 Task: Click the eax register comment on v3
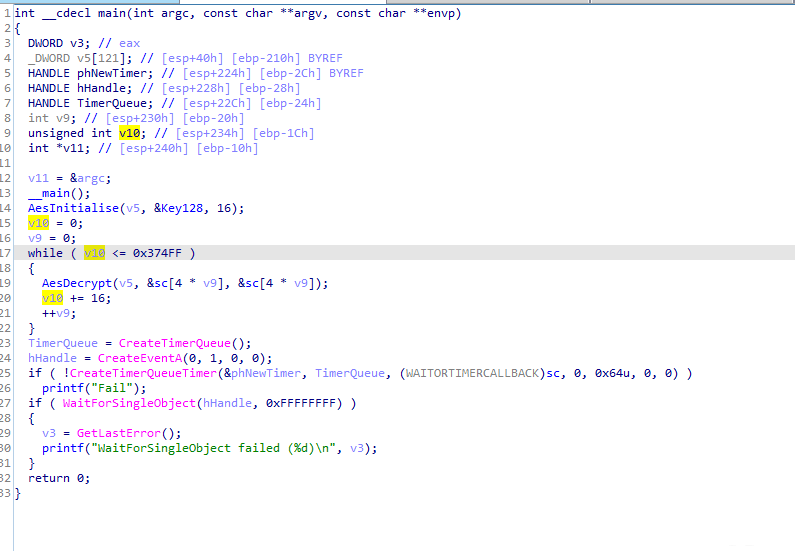click(129, 43)
